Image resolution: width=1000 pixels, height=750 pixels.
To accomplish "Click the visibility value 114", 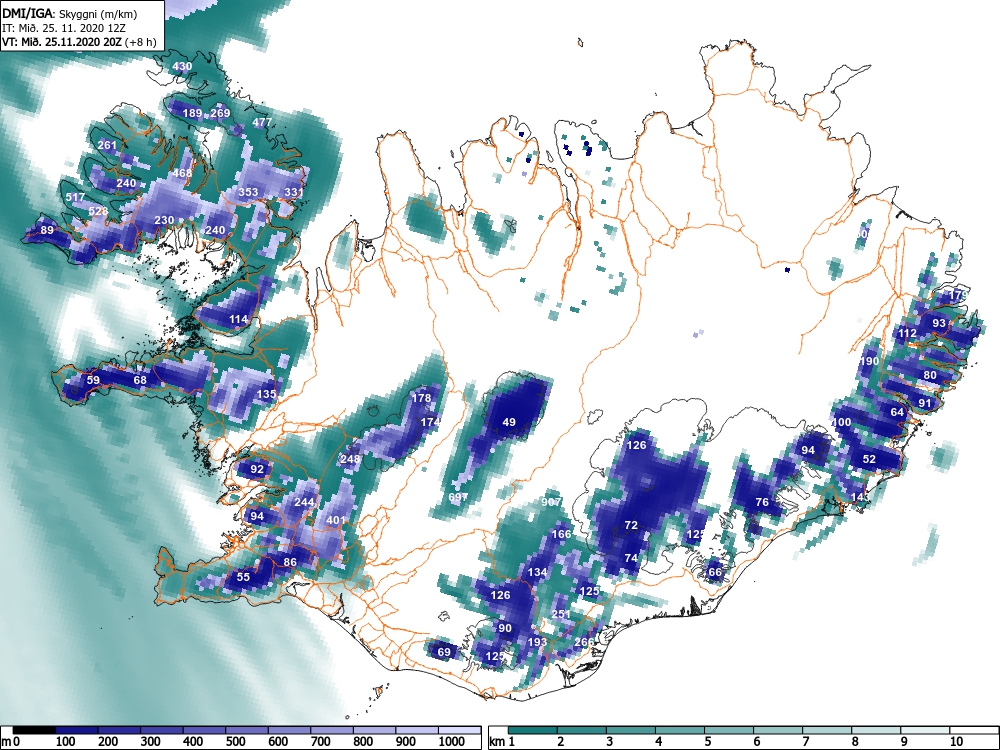I will (239, 319).
